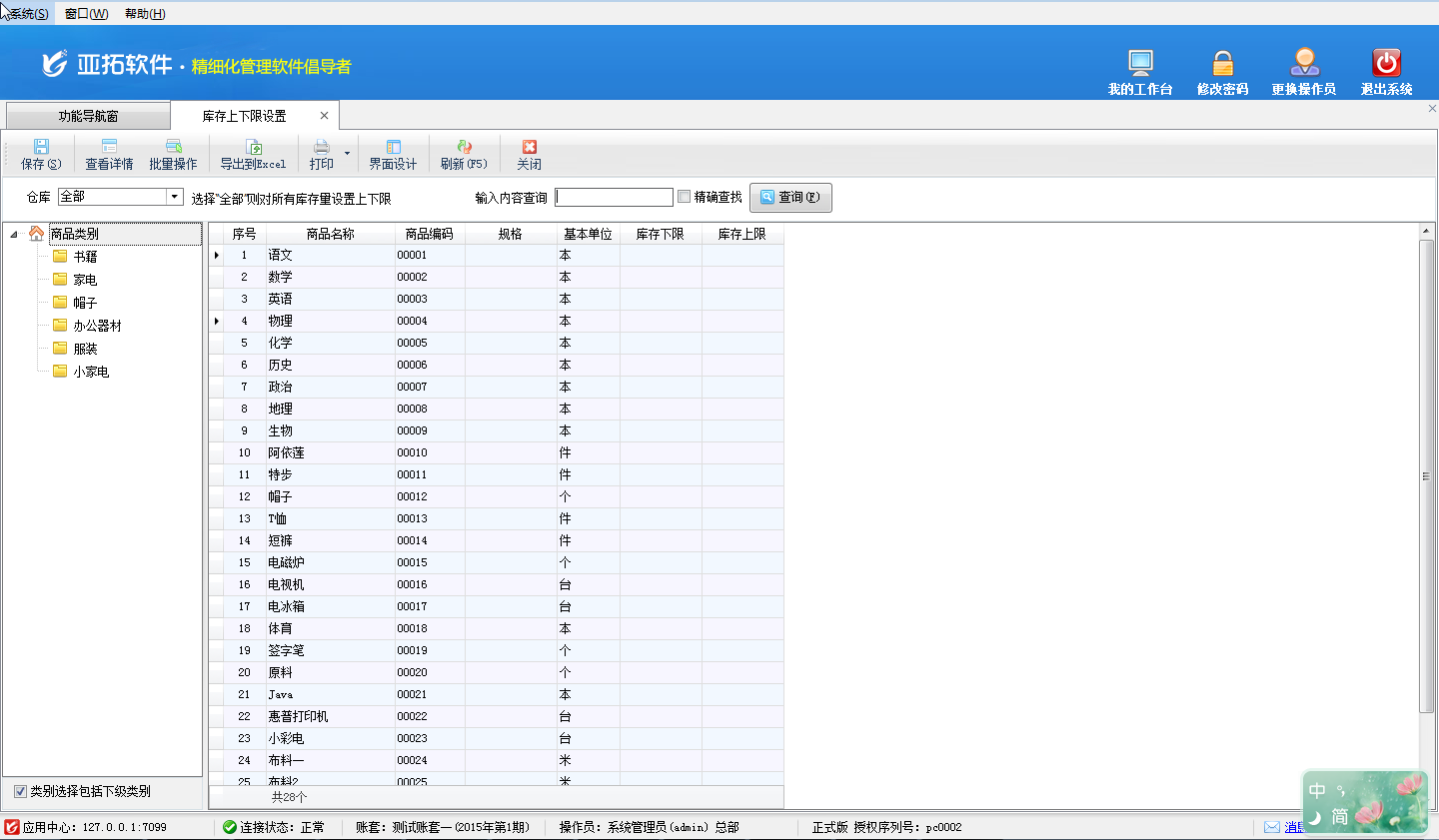
Task: Open the 帮助(H) menu
Action: coord(145,14)
